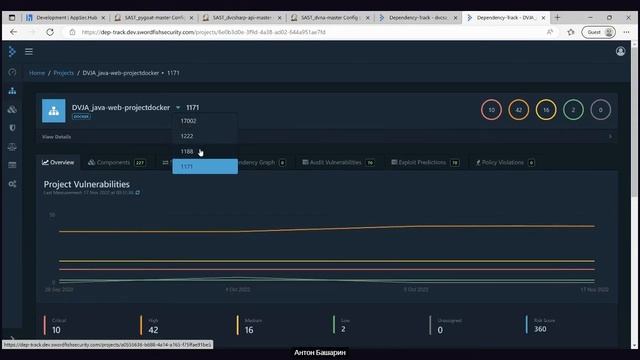Select version 1222 from dropdown
Image resolution: width=640 pixels, height=360 pixels.
(x=205, y=136)
